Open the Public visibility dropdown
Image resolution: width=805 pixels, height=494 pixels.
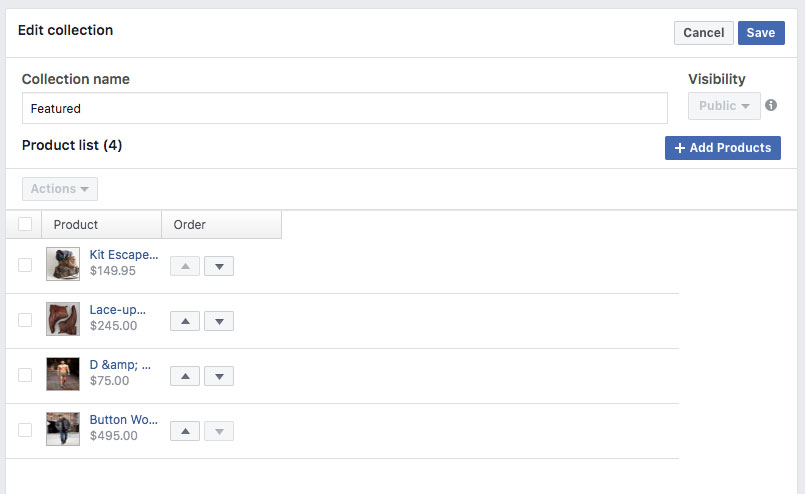click(x=724, y=106)
